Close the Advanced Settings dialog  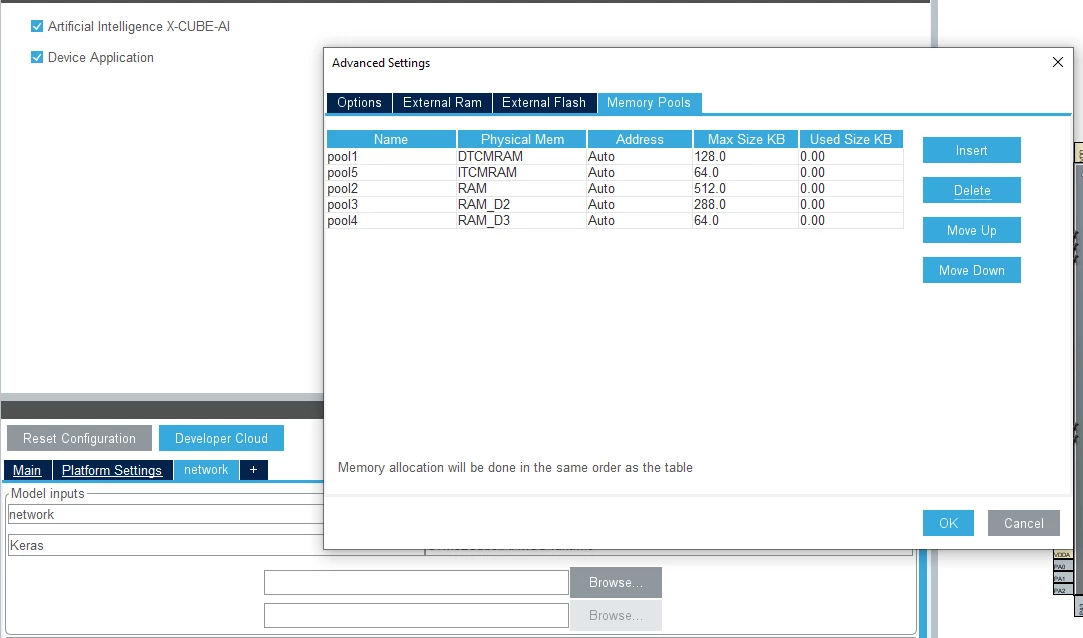pos(1057,62)
